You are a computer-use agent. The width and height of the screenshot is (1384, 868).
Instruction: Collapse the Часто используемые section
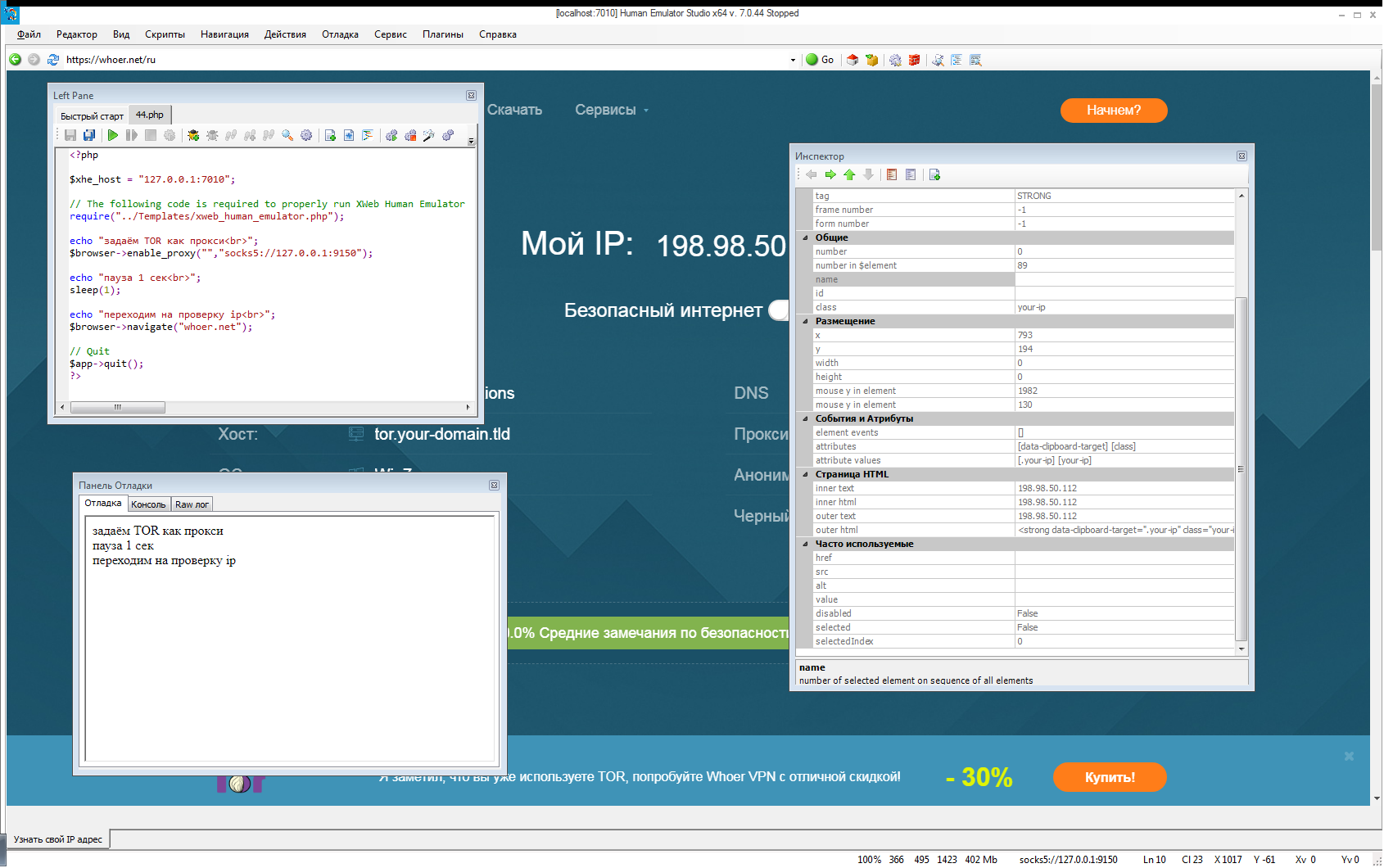coord(805,544)
